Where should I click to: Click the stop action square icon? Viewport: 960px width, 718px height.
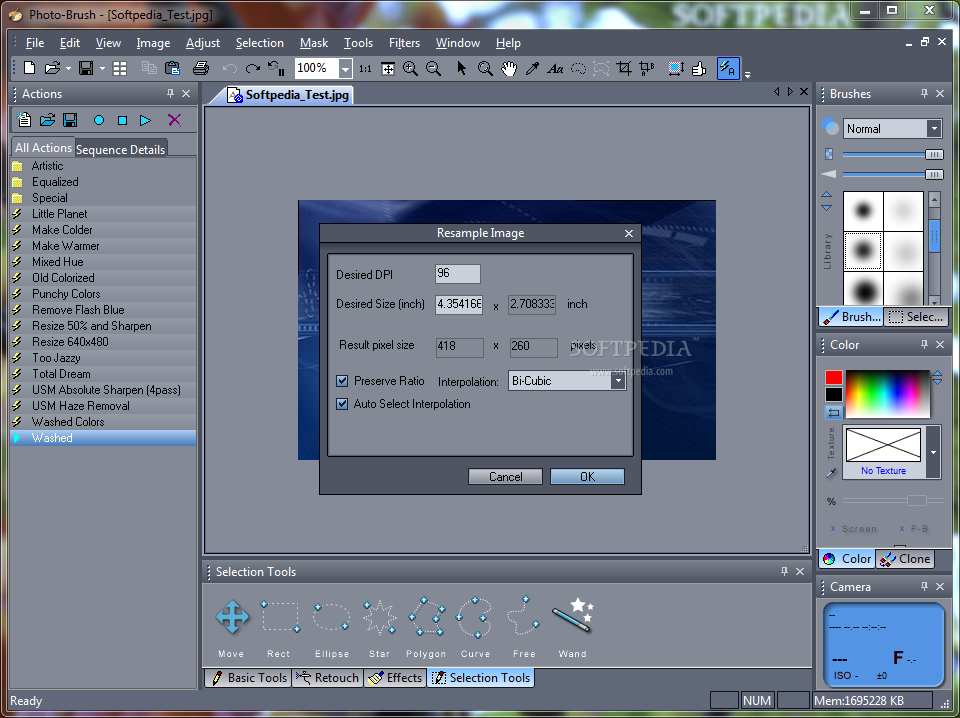click(122, 120)
